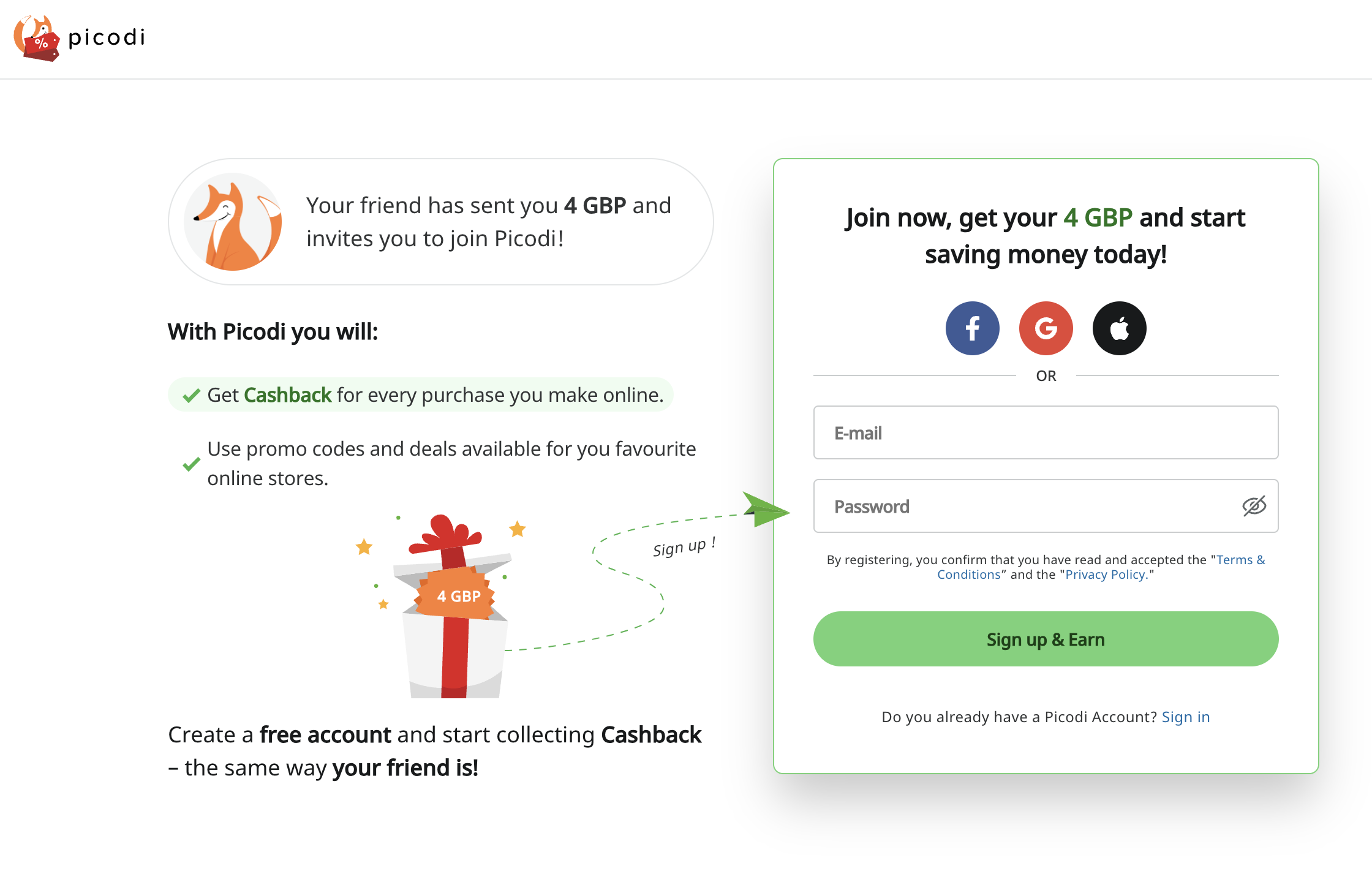The height and width of the screenshot is (871, 1372).
Task: Click the checkmark beside promo codes benefit
Action: tap(192, 464)
